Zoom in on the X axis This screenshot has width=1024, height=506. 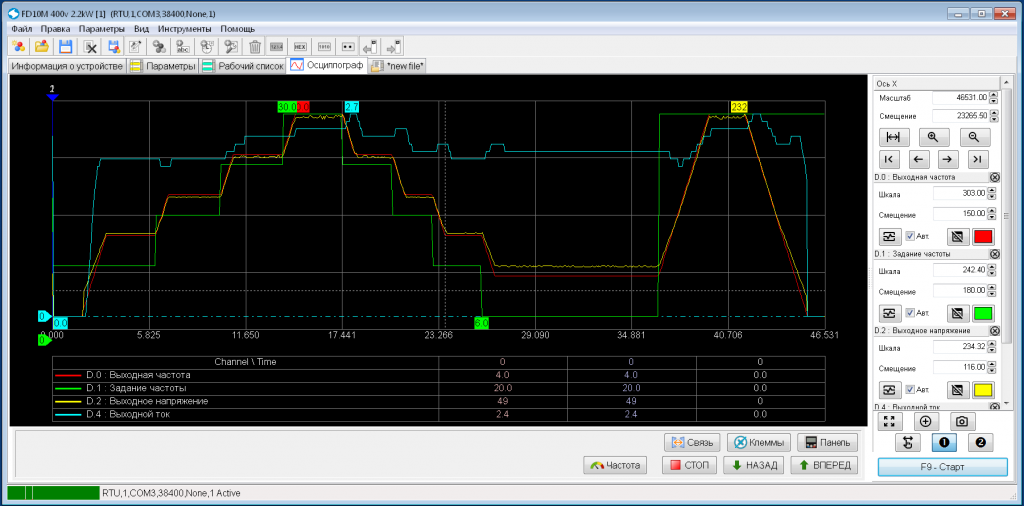934,137
